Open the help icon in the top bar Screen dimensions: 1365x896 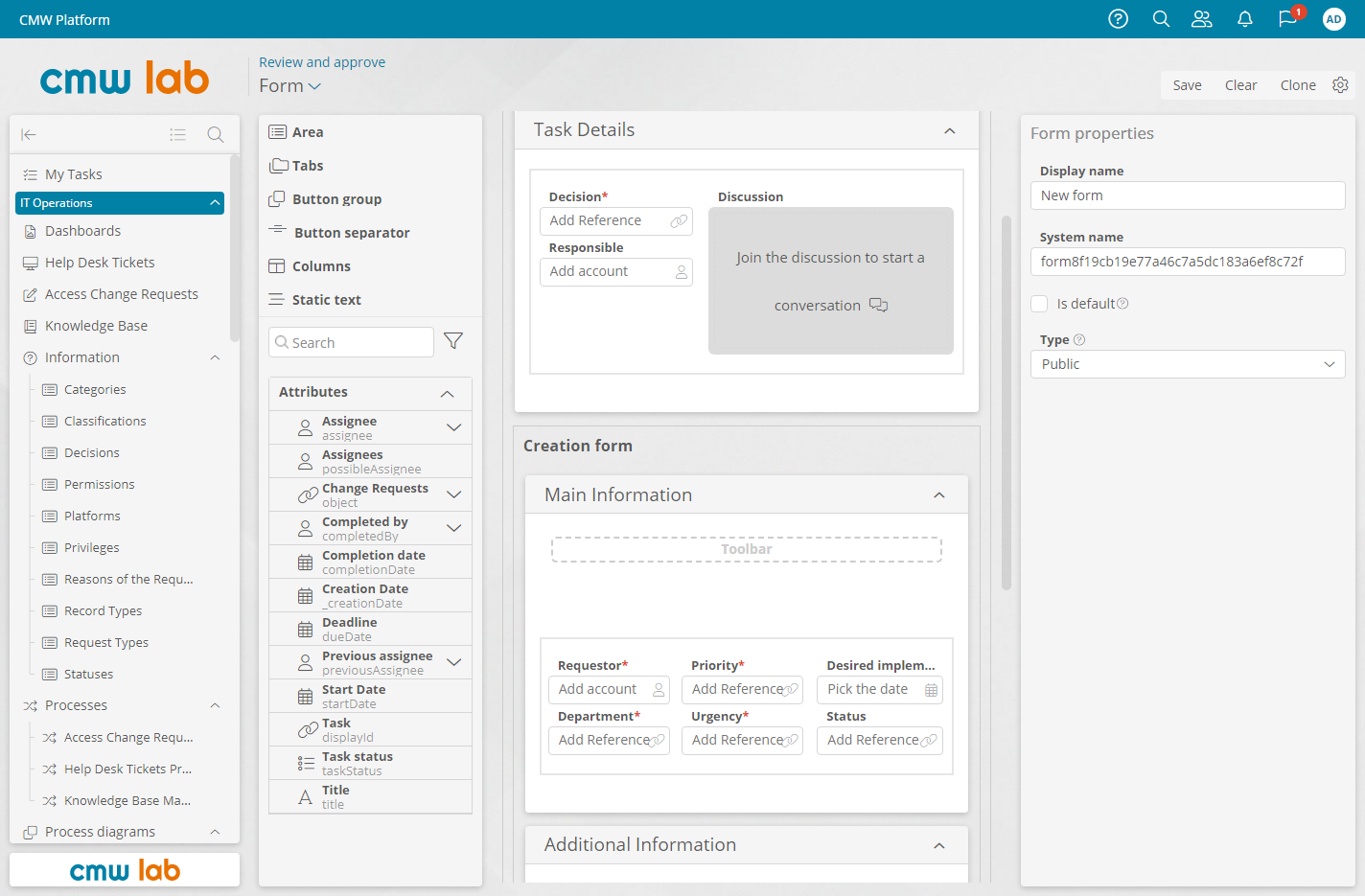[1118, 19]
